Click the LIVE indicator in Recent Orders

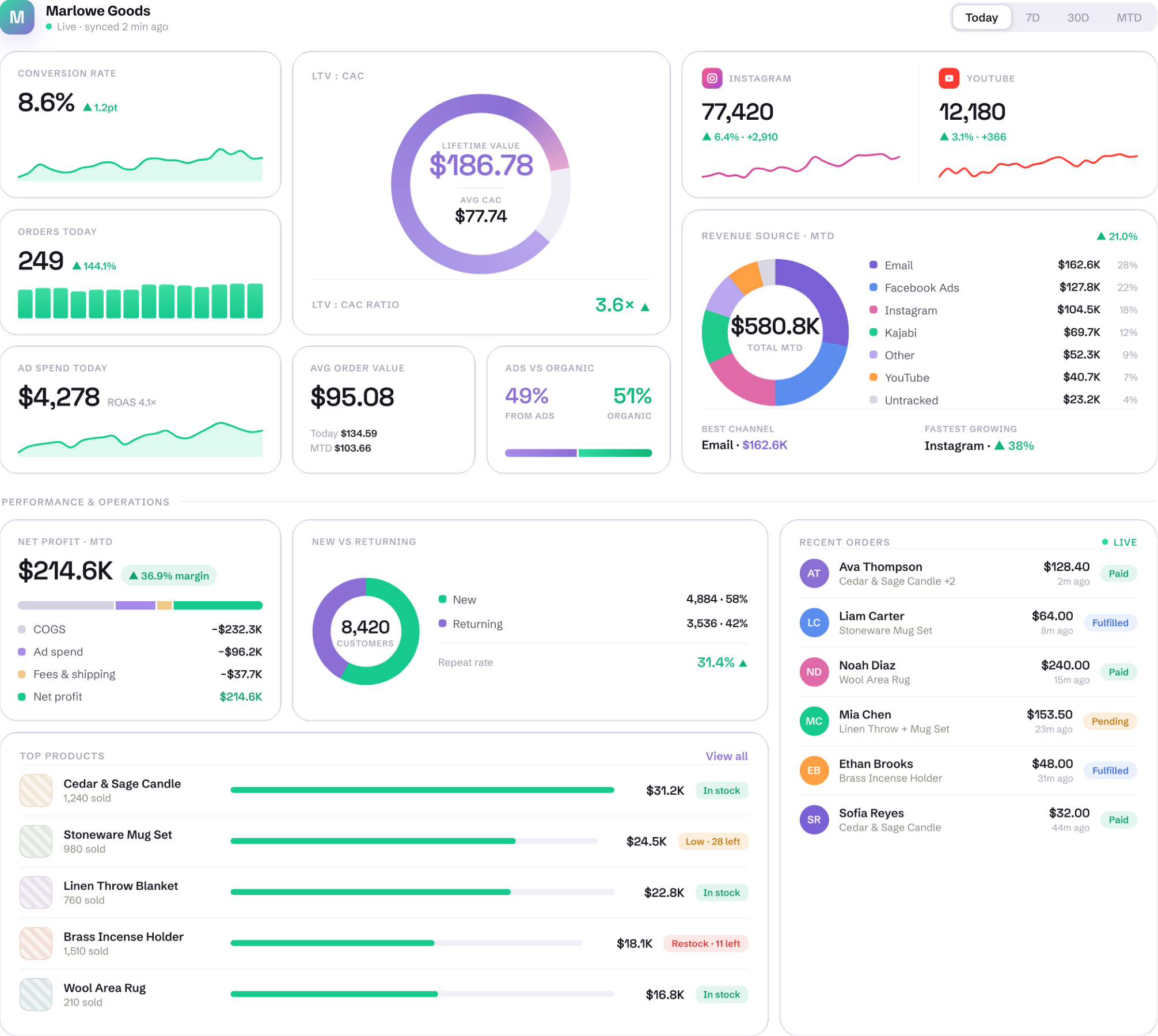[1119, 542]
